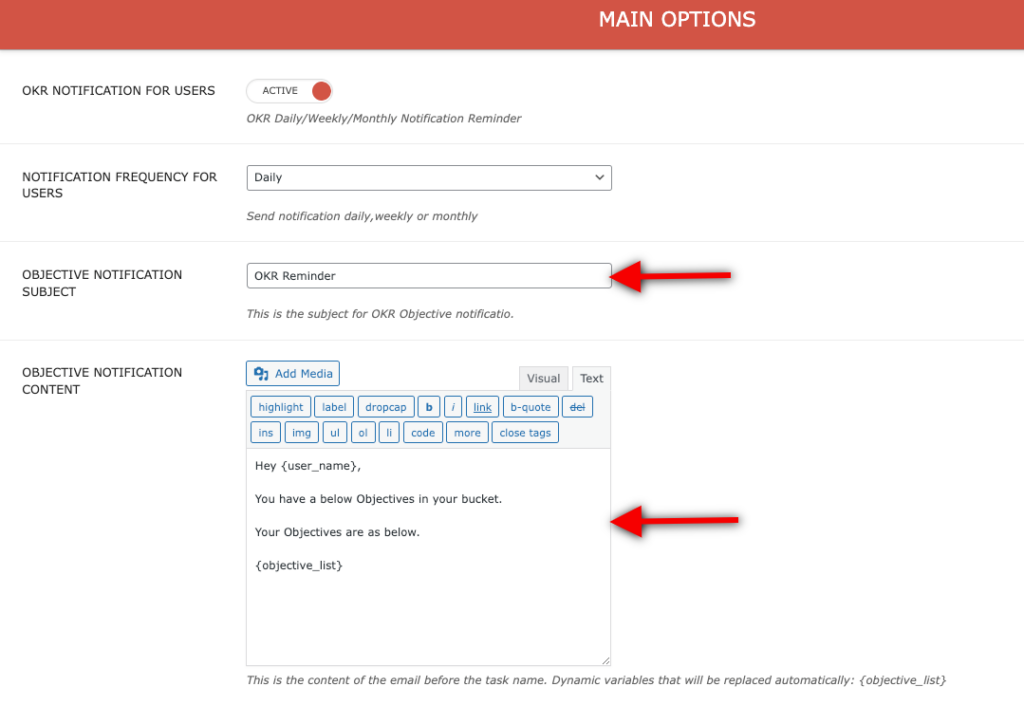Apply italic with the i button
This screenshot has width=1024, height=705.
(454, 407)
